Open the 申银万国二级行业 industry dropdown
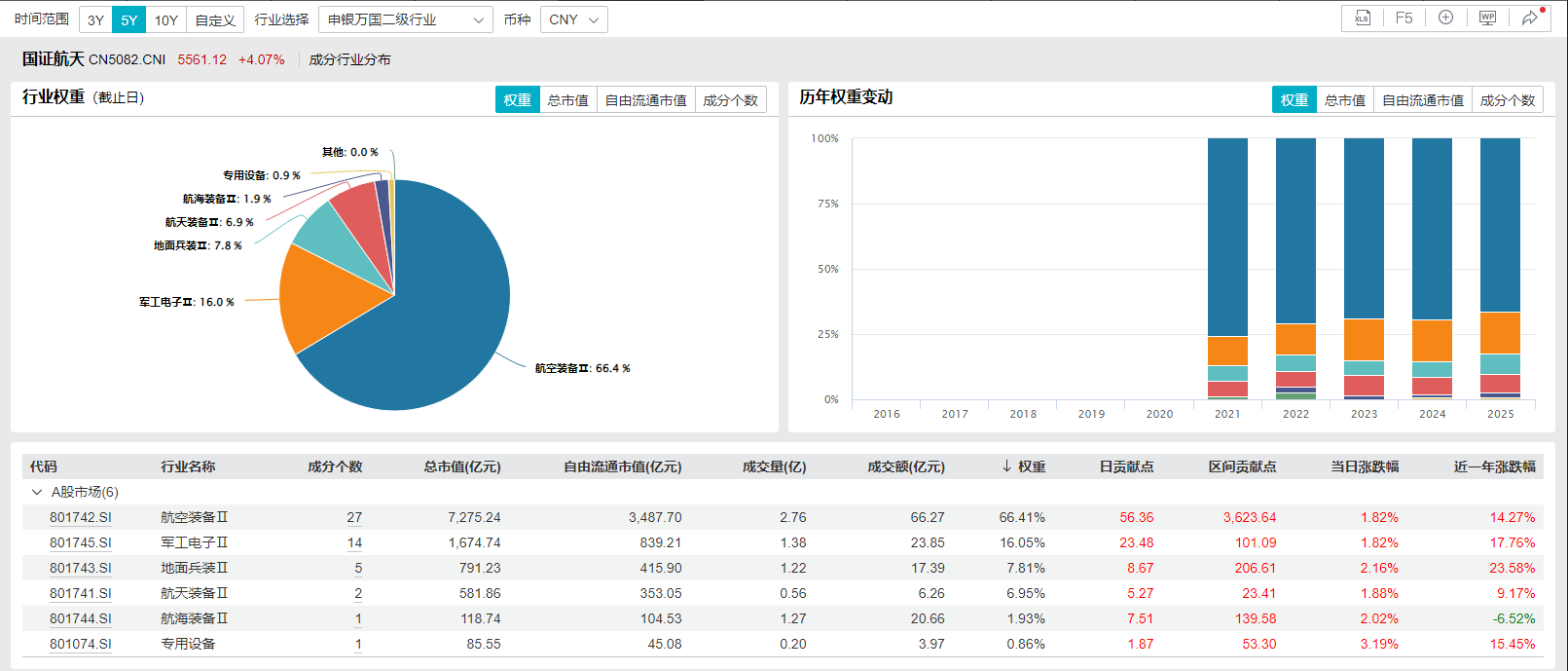Viewport: 1568px width, 671px height. click(x=405, y=19)
